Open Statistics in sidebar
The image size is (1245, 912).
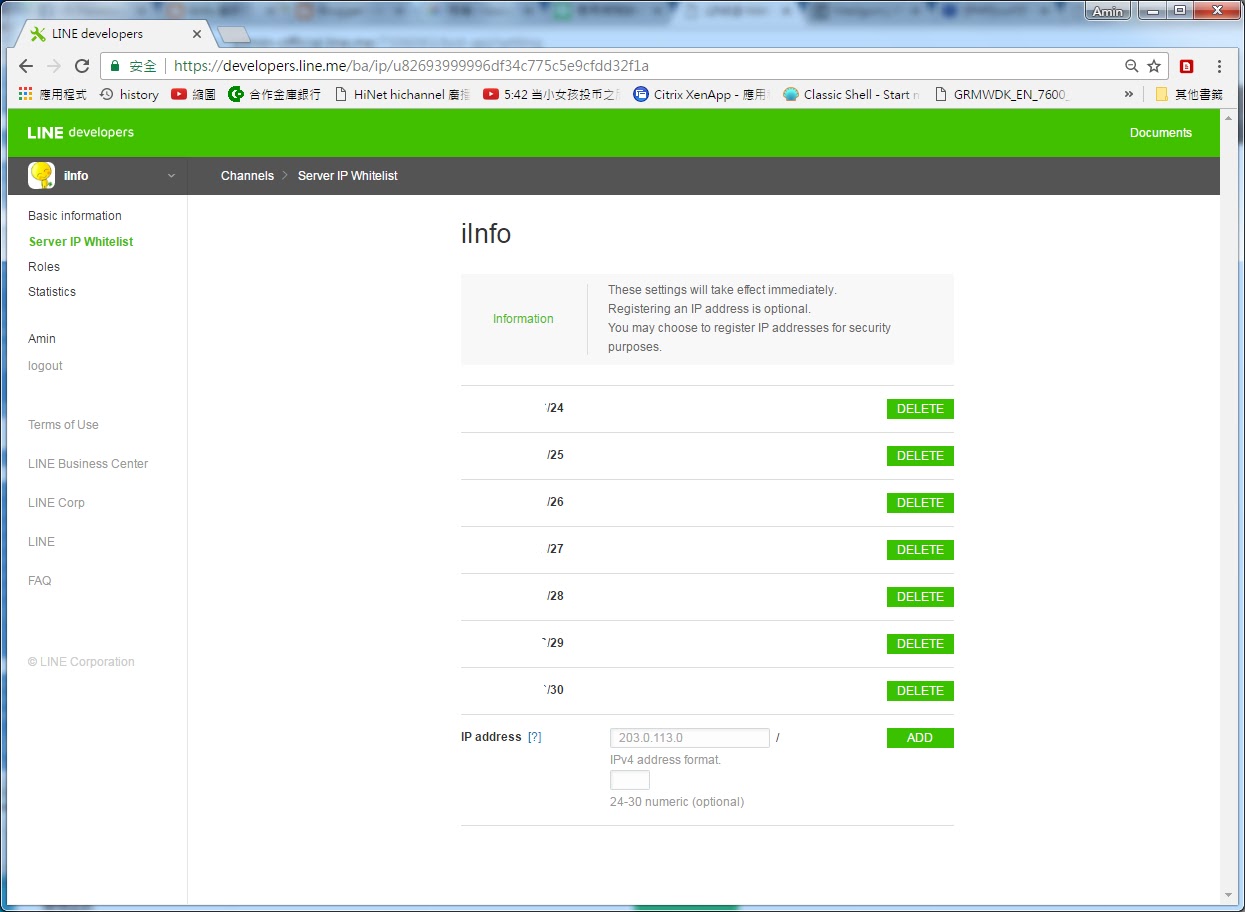pyautogui.click(x=52, y=292)
